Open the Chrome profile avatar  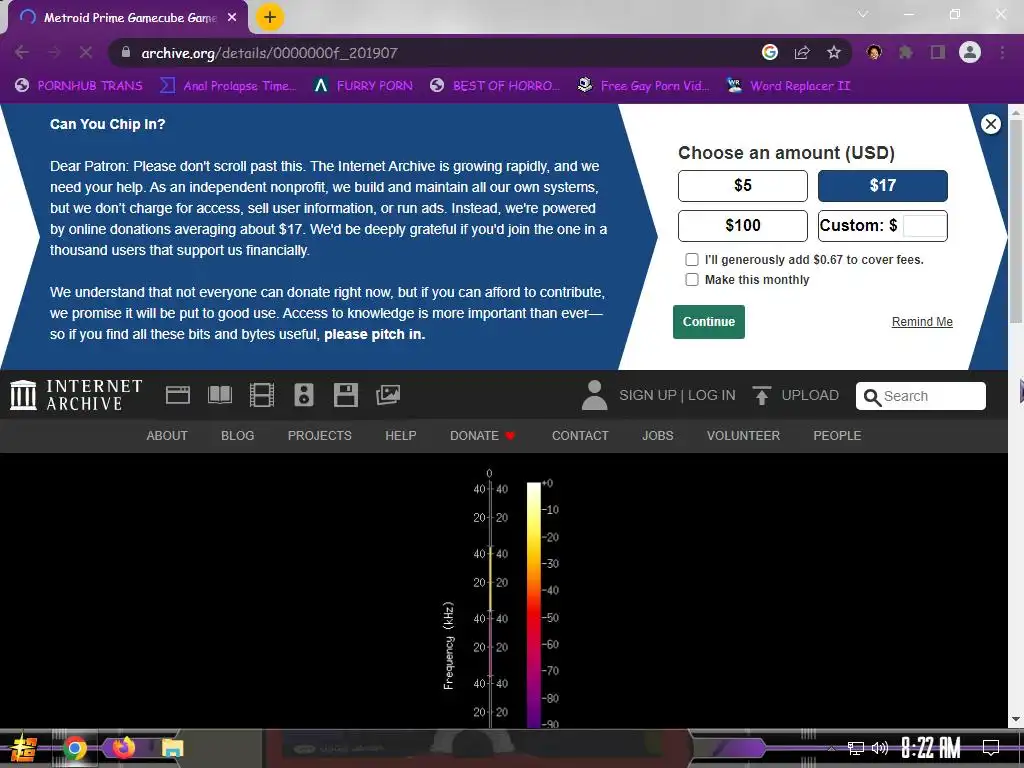[970, 52]
